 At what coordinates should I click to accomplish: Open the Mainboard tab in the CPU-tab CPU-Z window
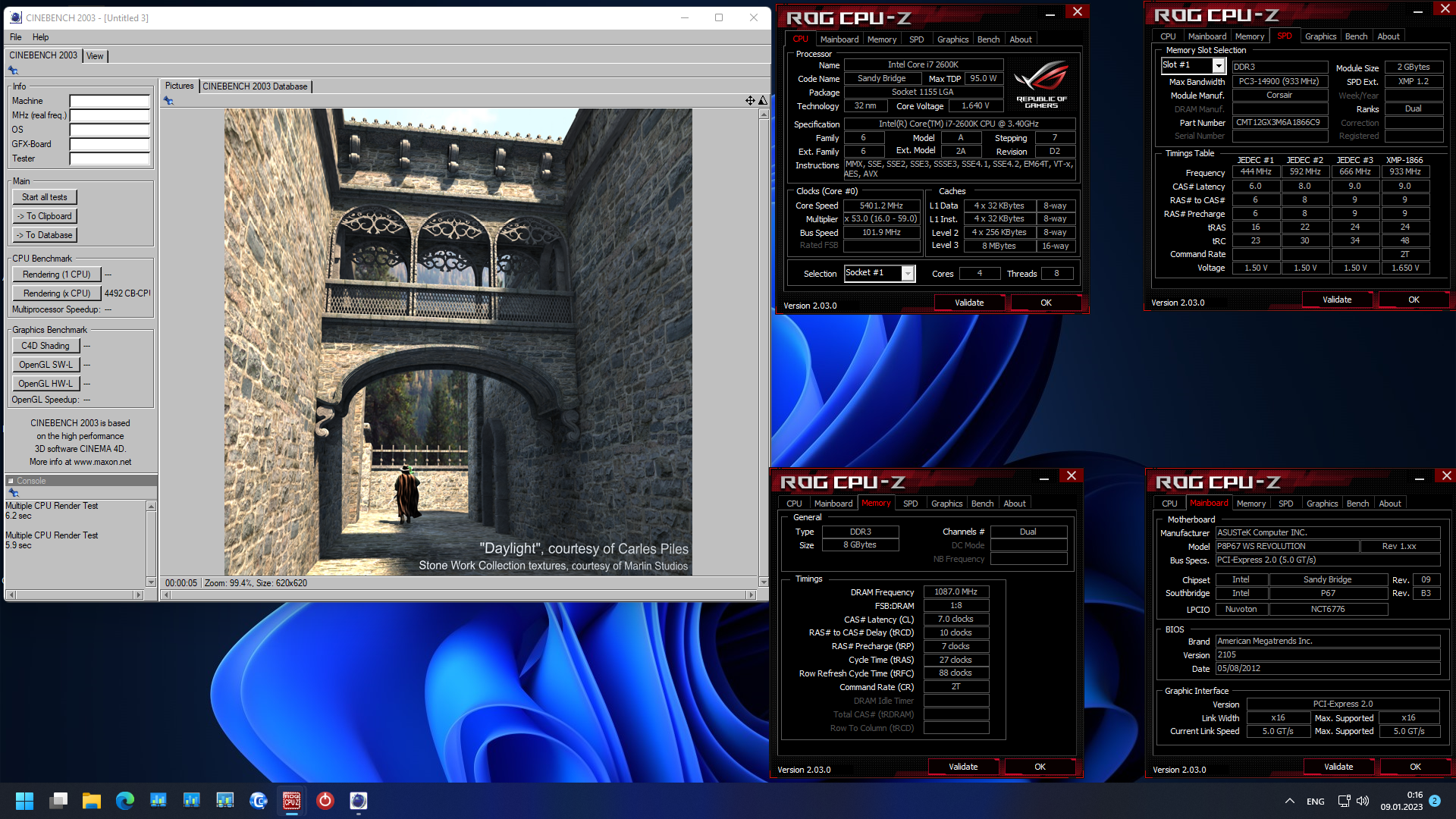coord(839,39)
